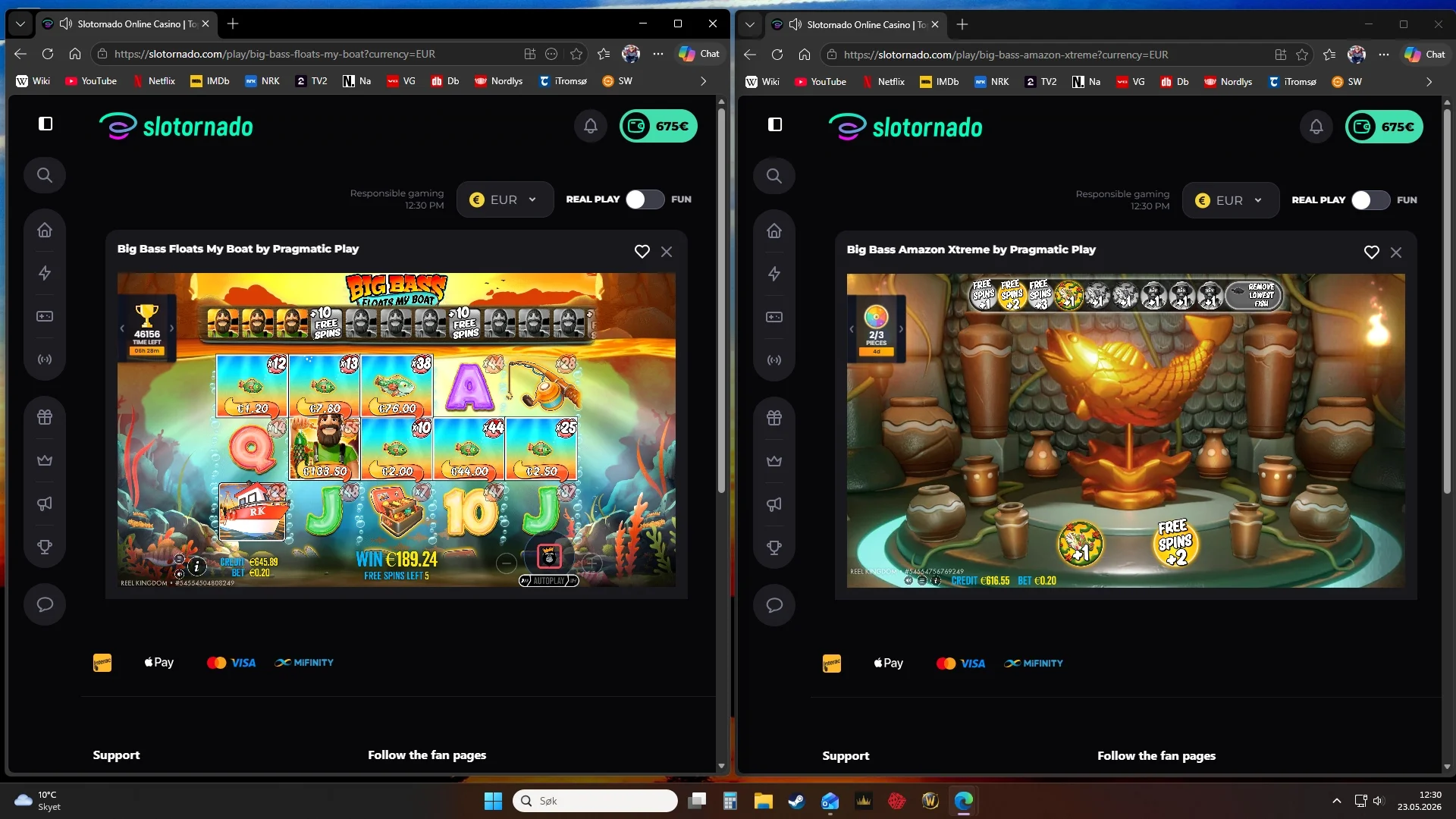Click slotornado logo in right window
The width and height of the screenshot is (1456, 819).
pyautogui.click(x=906, y=127)
